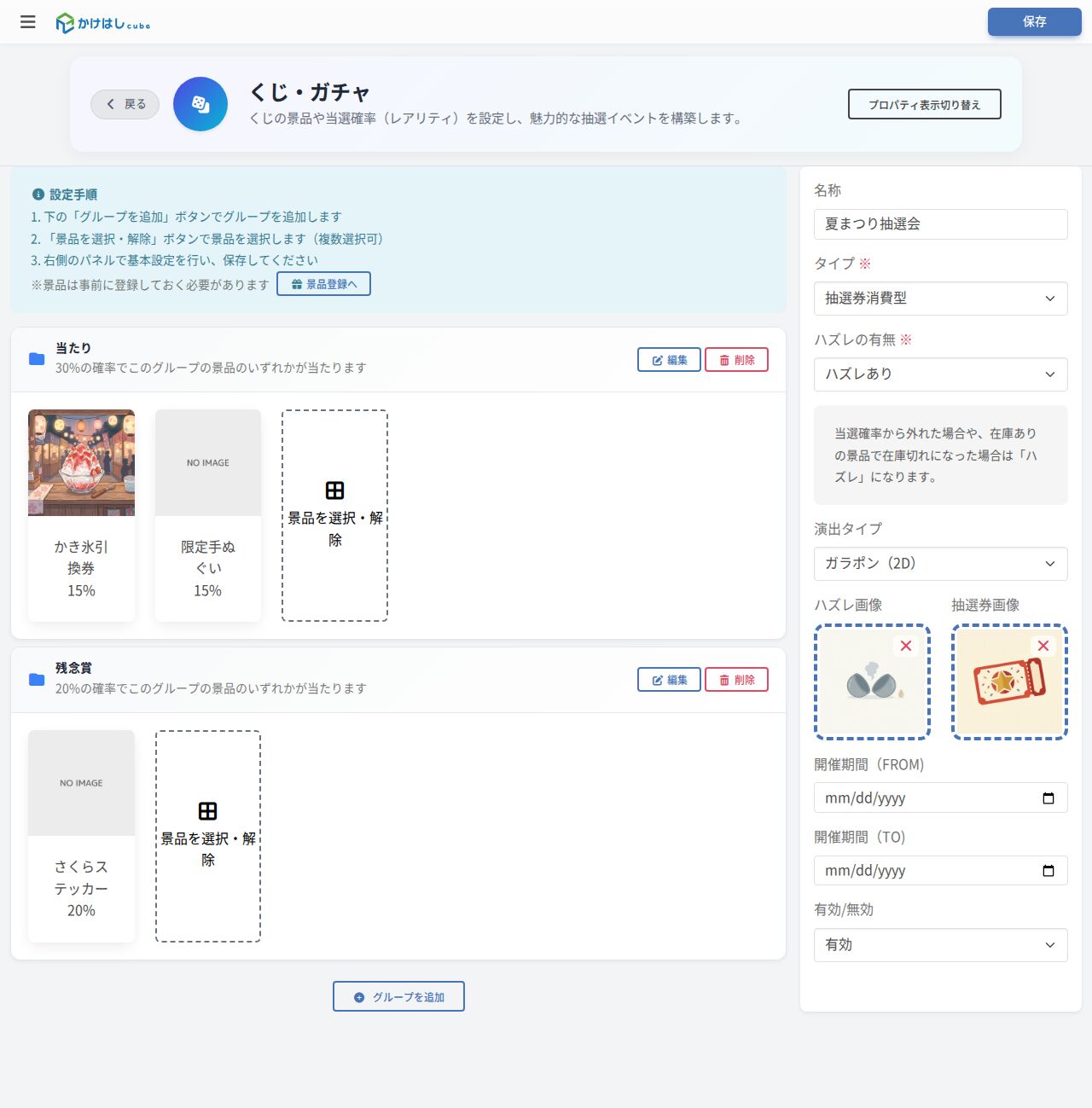Click the 抽選券画像 ticket thumbnail
Screen dimensions: 1092x1108
(x=1010, y=682)
